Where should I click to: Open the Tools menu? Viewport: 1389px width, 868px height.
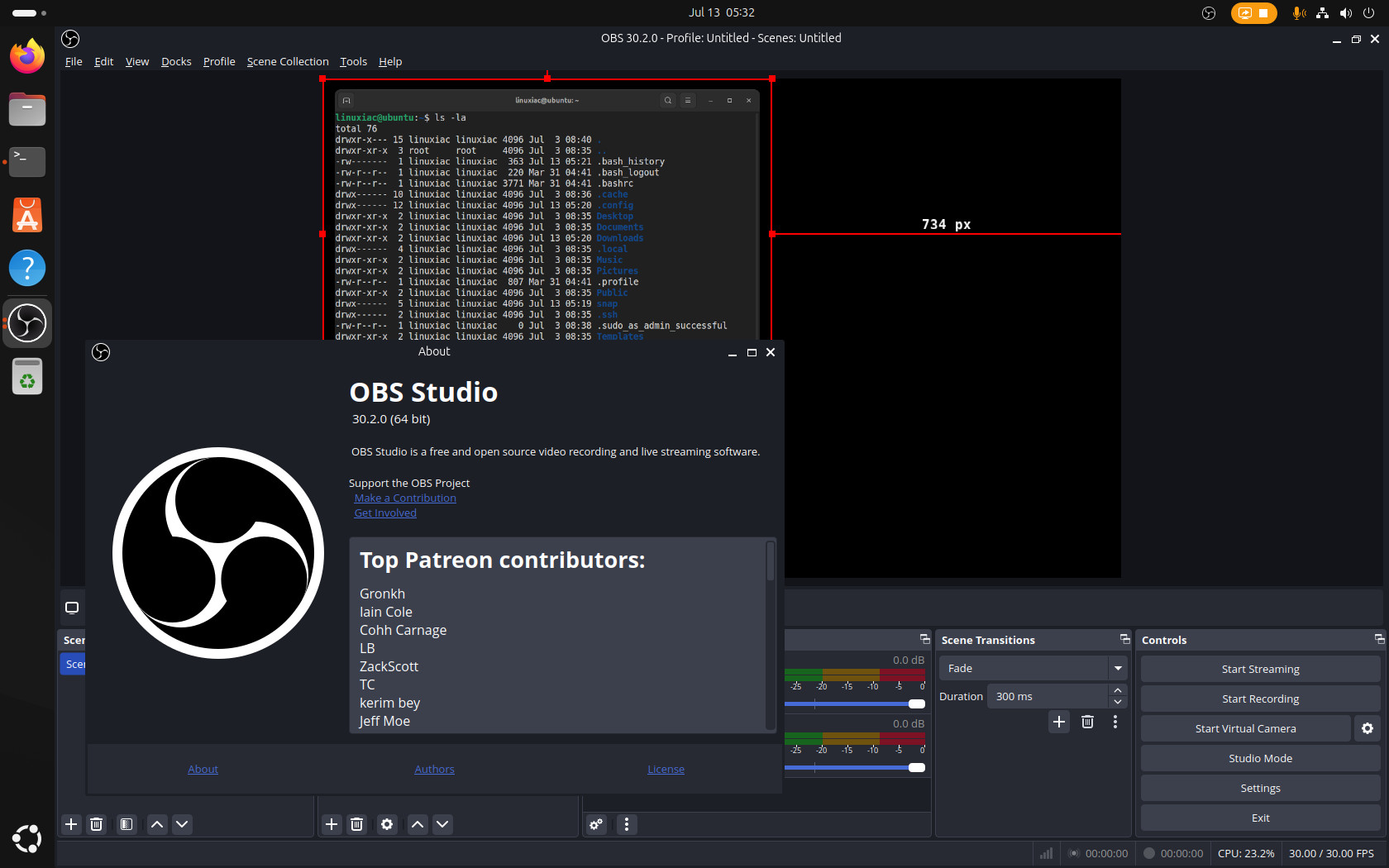[353, 61]
